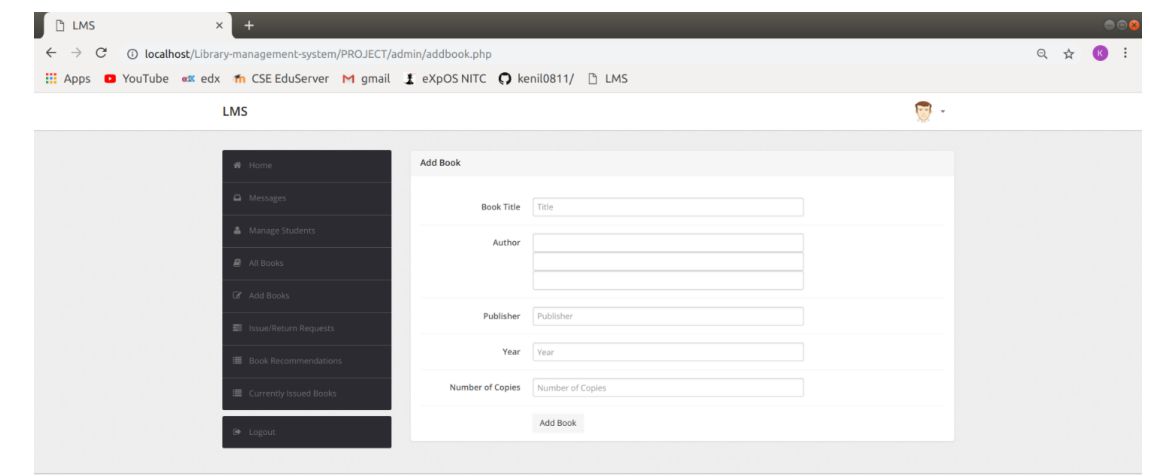Click the admin avatar picture

click(923, 112)
